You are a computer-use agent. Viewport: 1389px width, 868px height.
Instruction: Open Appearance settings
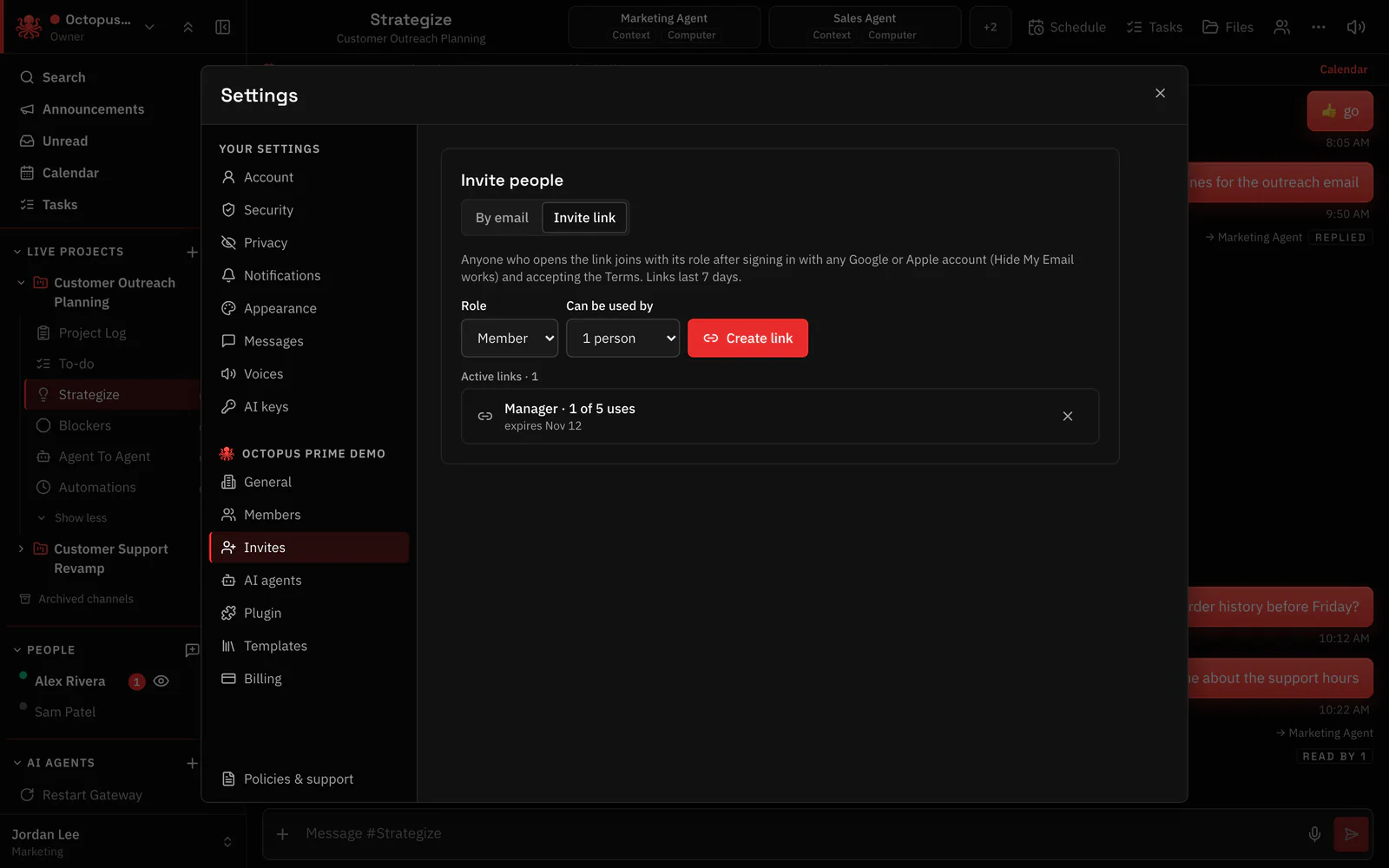pos(309,308)
